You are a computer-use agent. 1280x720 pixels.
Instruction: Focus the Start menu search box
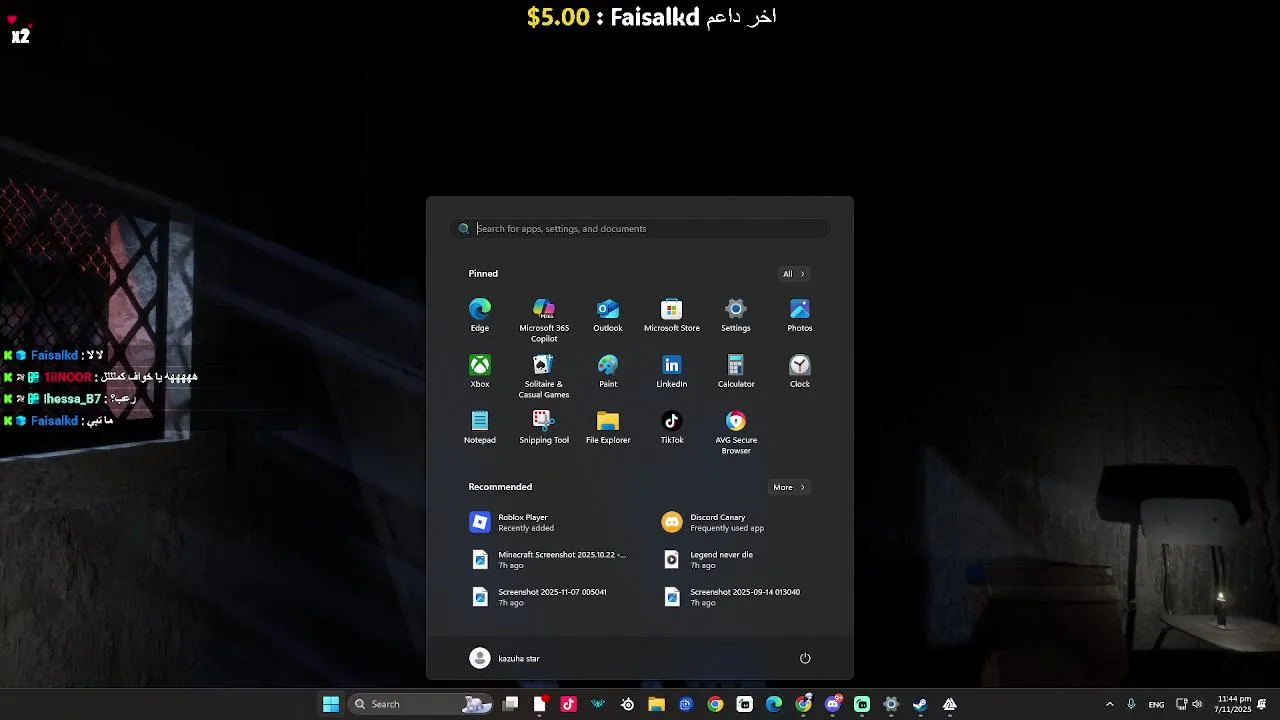[x=640, y=228]
